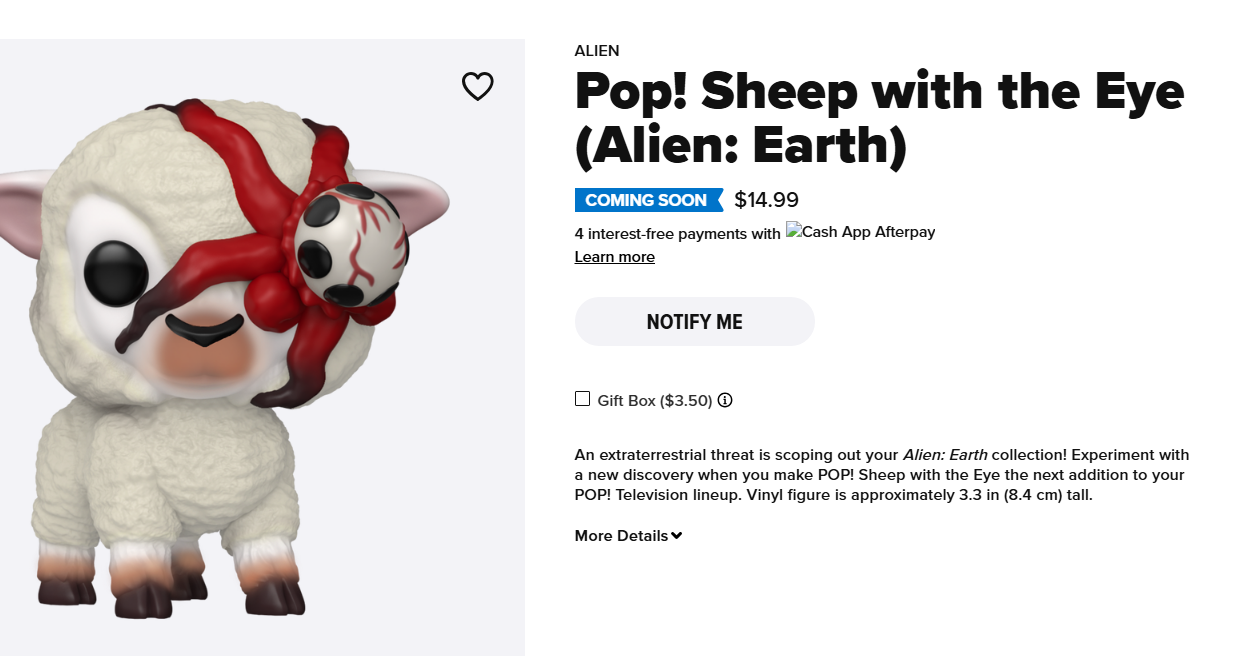Screen dimensions: 1247x656
Task: Add the product to wishlist with heart icon
Action: pos(477,87)
